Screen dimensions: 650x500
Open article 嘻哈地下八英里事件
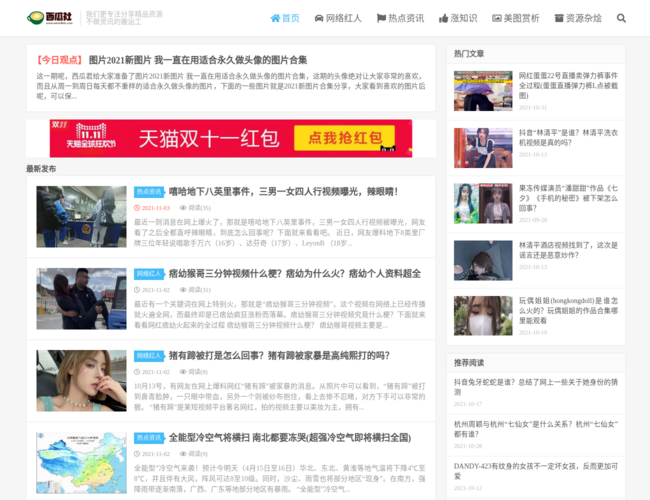283,192
